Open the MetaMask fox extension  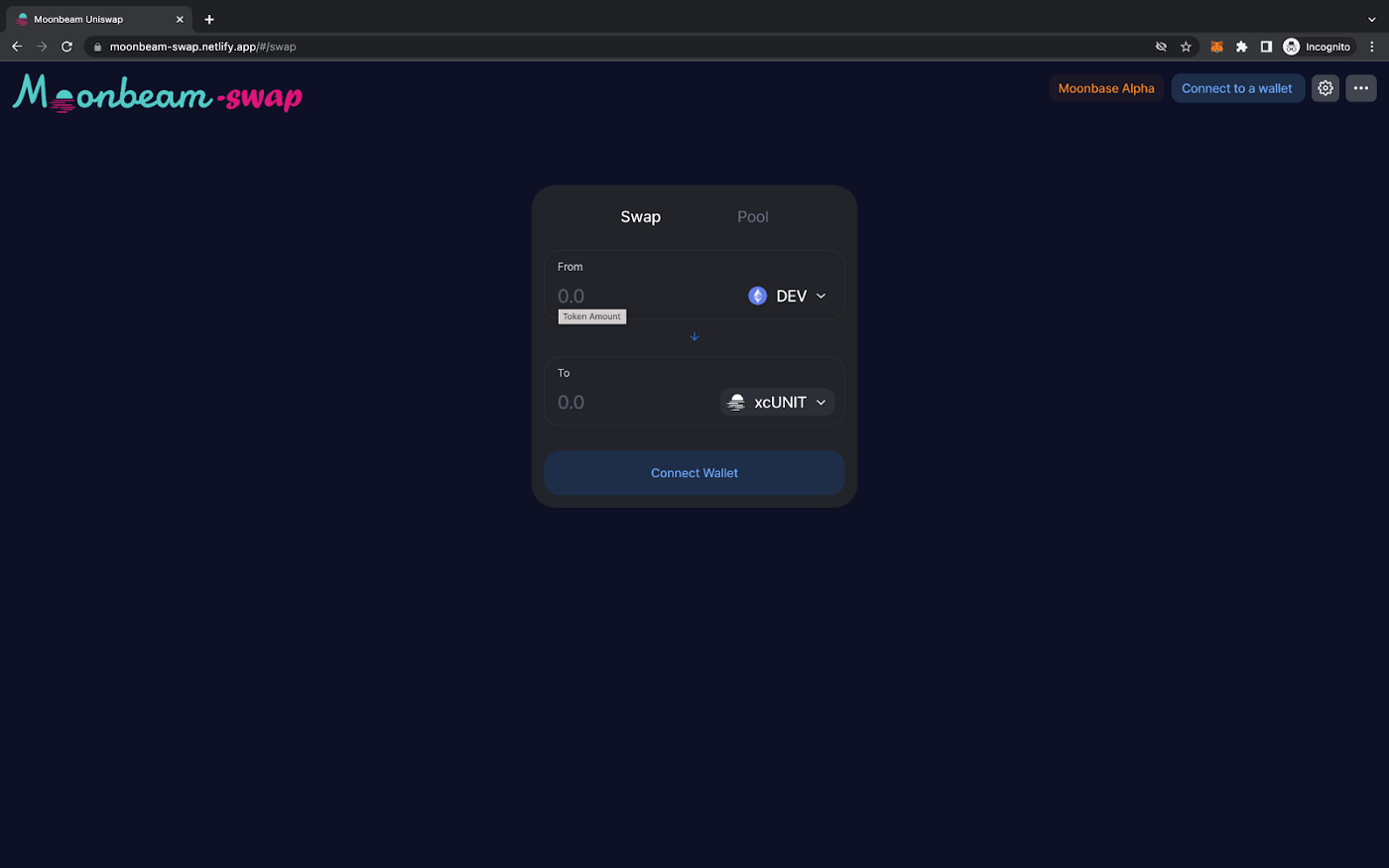point(1216,47)
